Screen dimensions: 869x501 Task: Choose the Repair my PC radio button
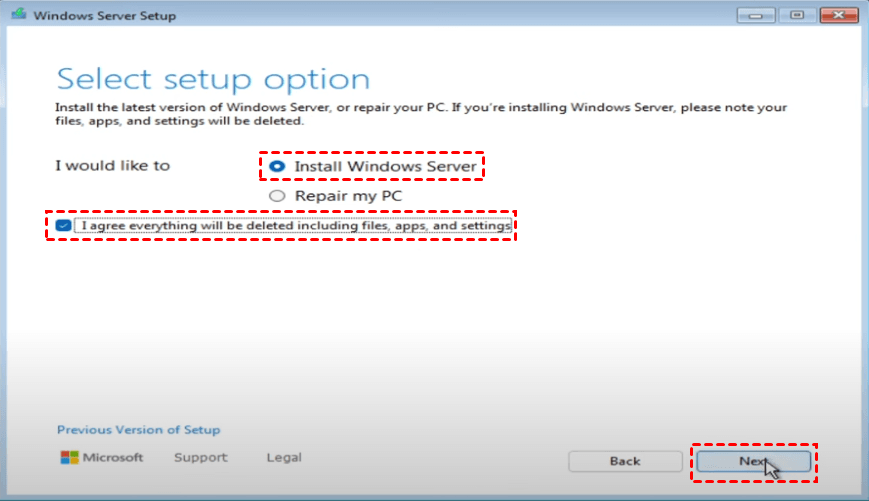pos(276,196)
